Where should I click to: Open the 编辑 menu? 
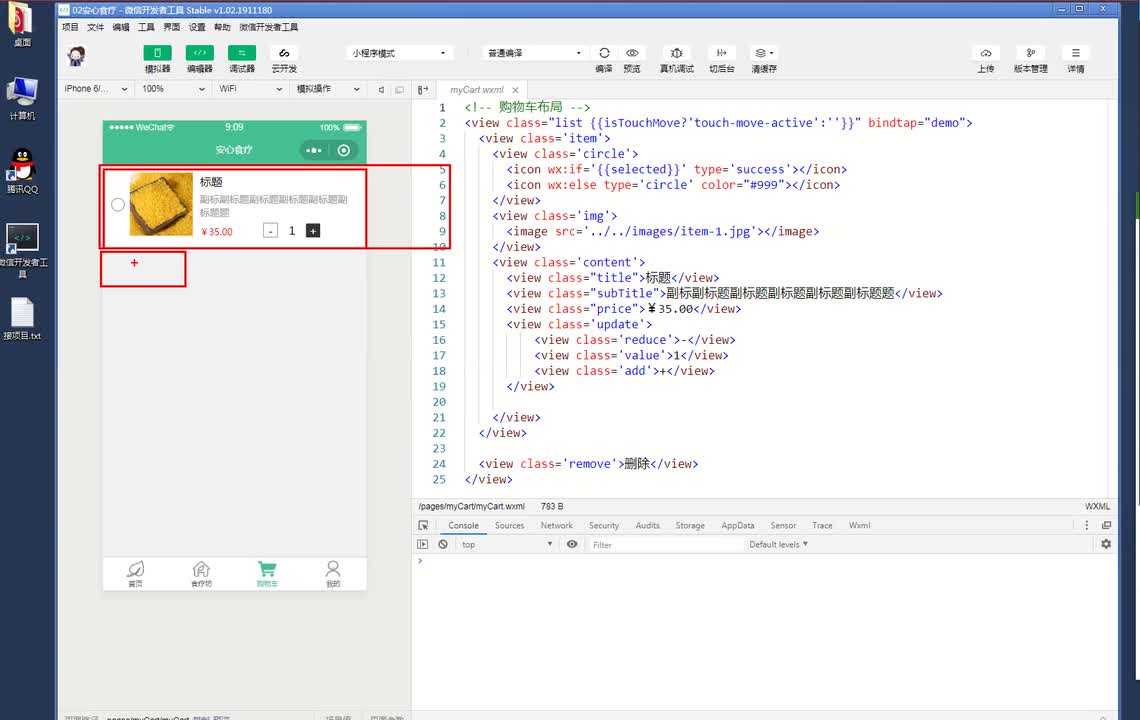tap(121, 27)
